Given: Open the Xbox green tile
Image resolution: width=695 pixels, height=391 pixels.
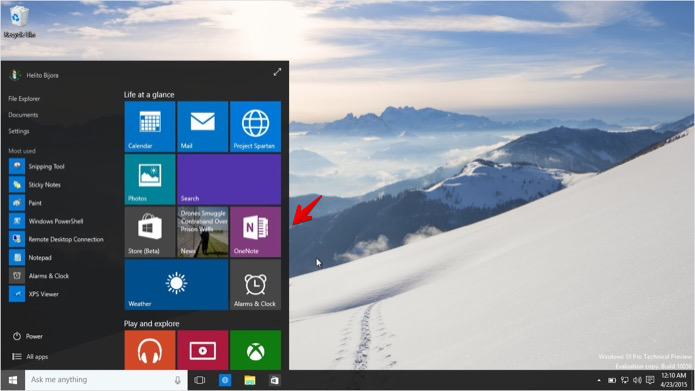Looking at the screenshot, I should (x=255, y=350).
